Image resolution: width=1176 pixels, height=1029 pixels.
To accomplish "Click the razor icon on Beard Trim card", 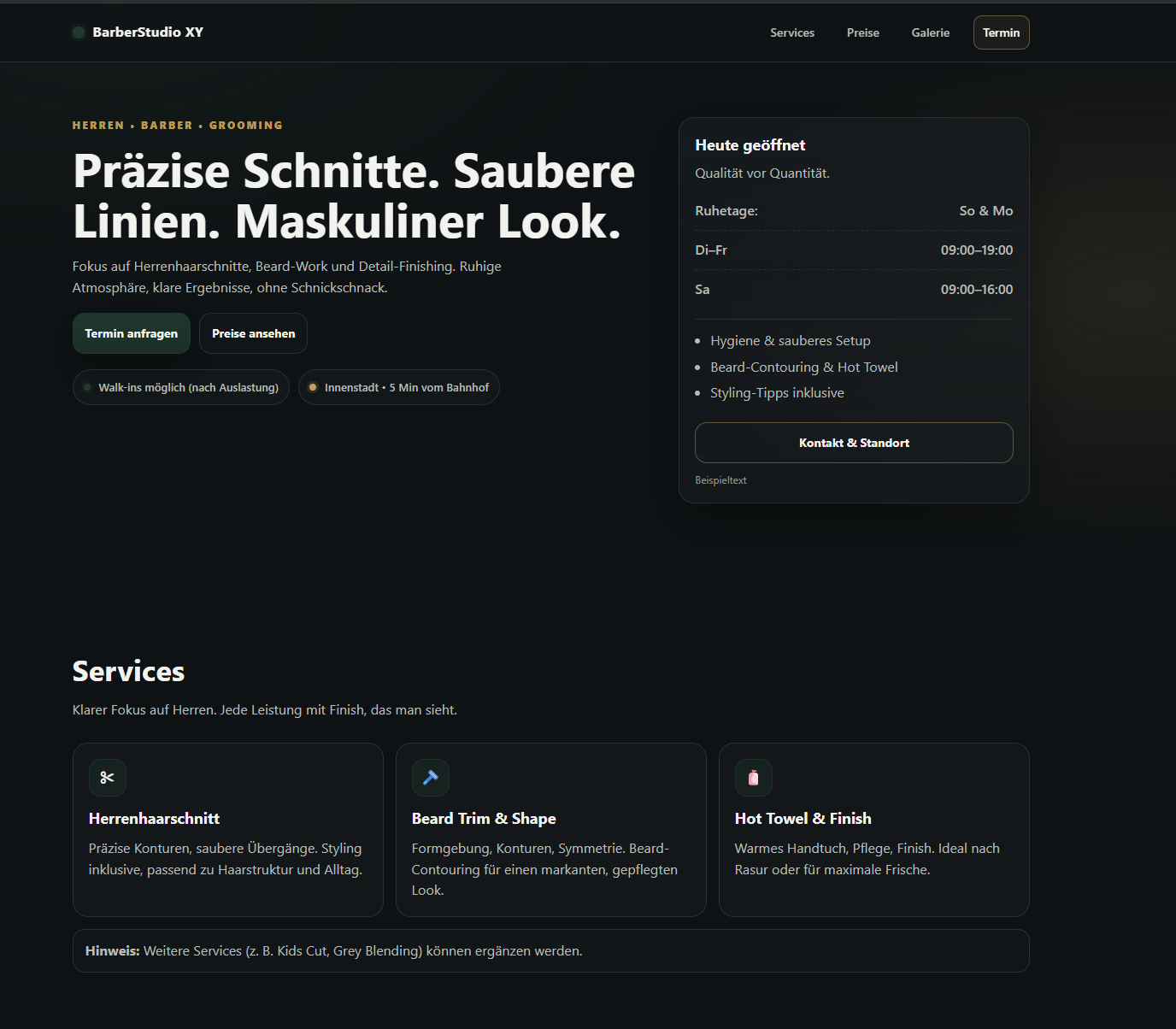I will [430, 778].
